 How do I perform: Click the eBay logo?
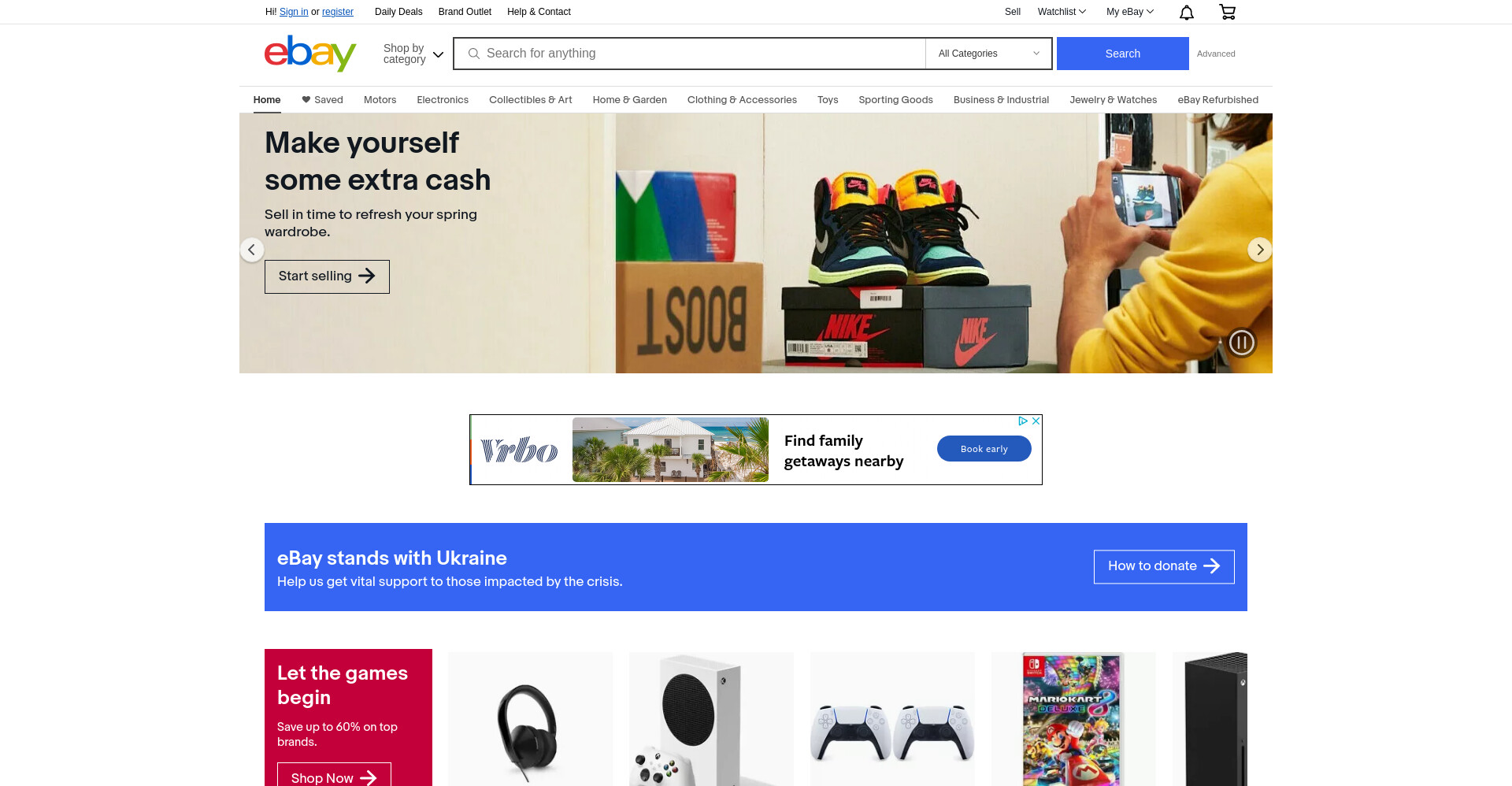(310, 54)
